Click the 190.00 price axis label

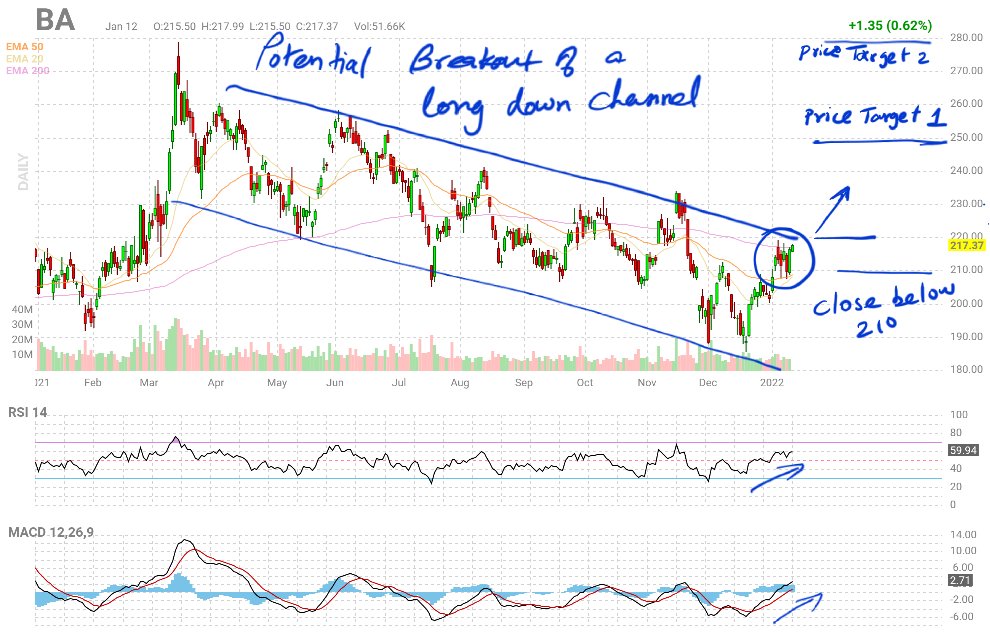click(x=966, y=336)
